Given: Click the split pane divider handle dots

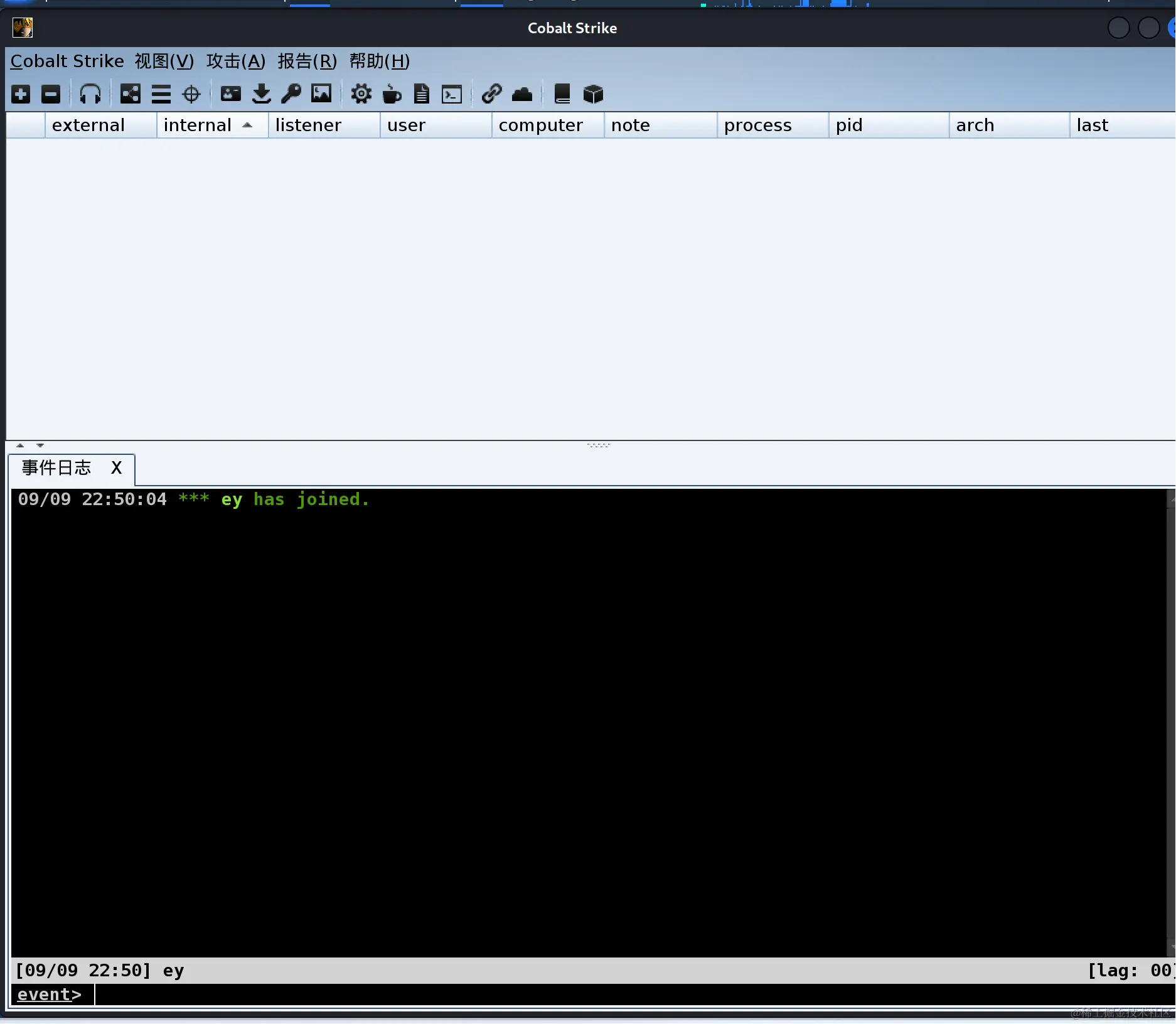Looking at the screenshot, I should pos(599,445).
